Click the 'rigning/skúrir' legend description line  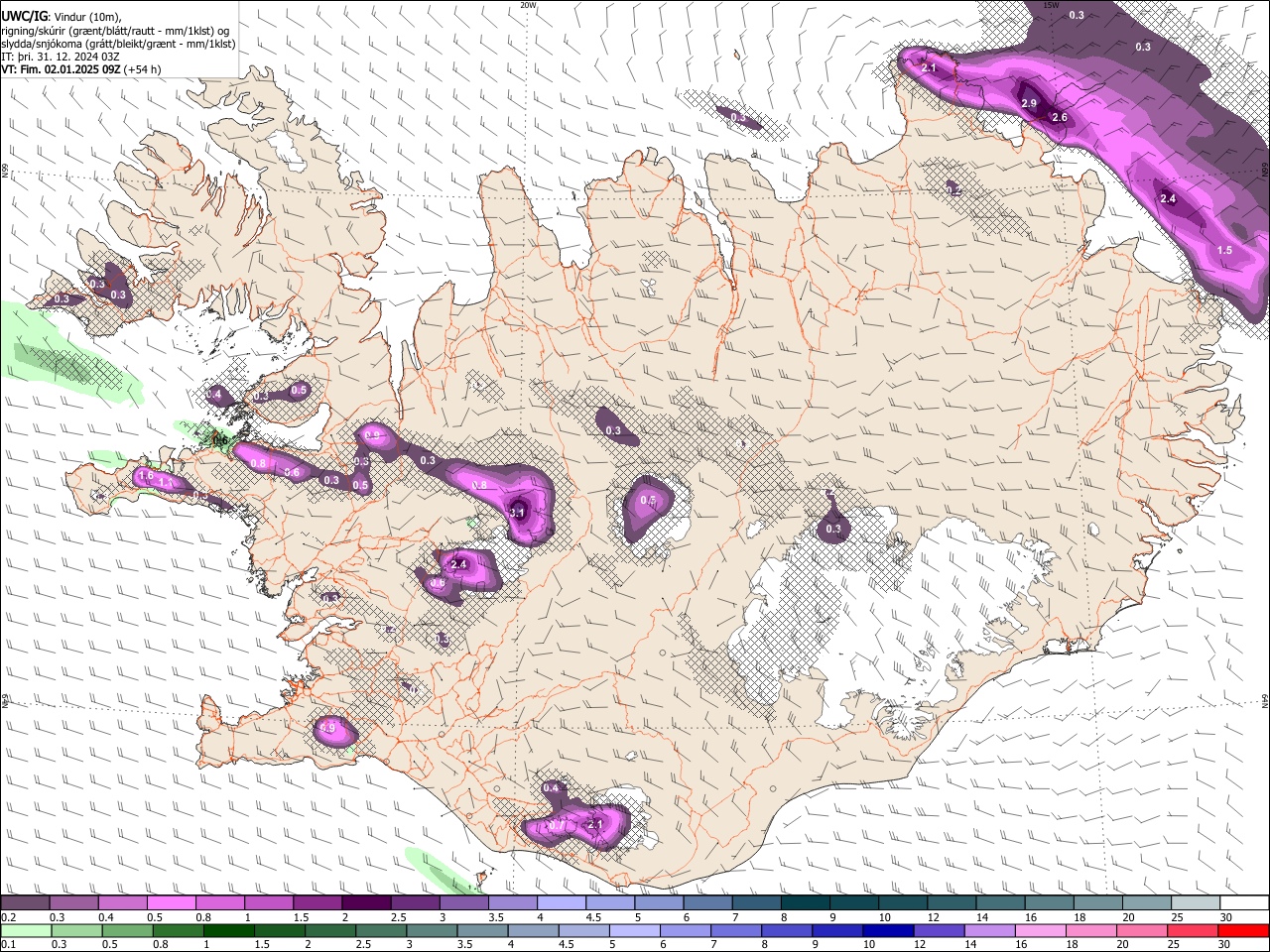click(x=115, y=31)
